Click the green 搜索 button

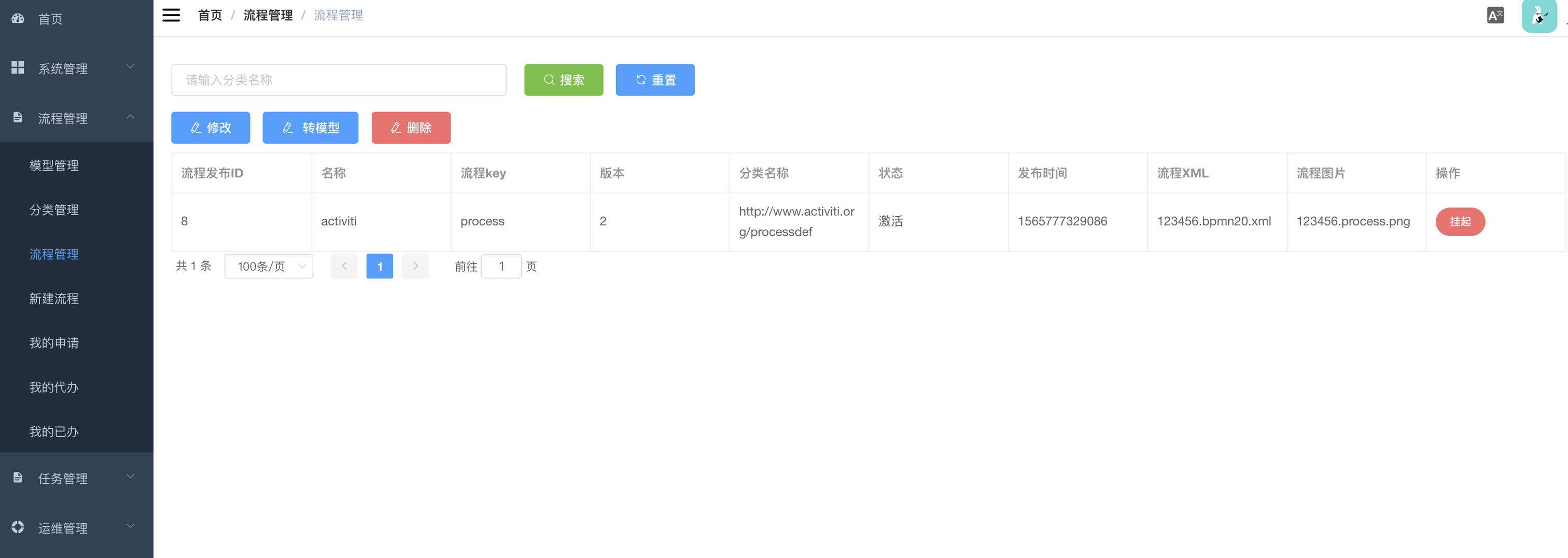(564, 80)
